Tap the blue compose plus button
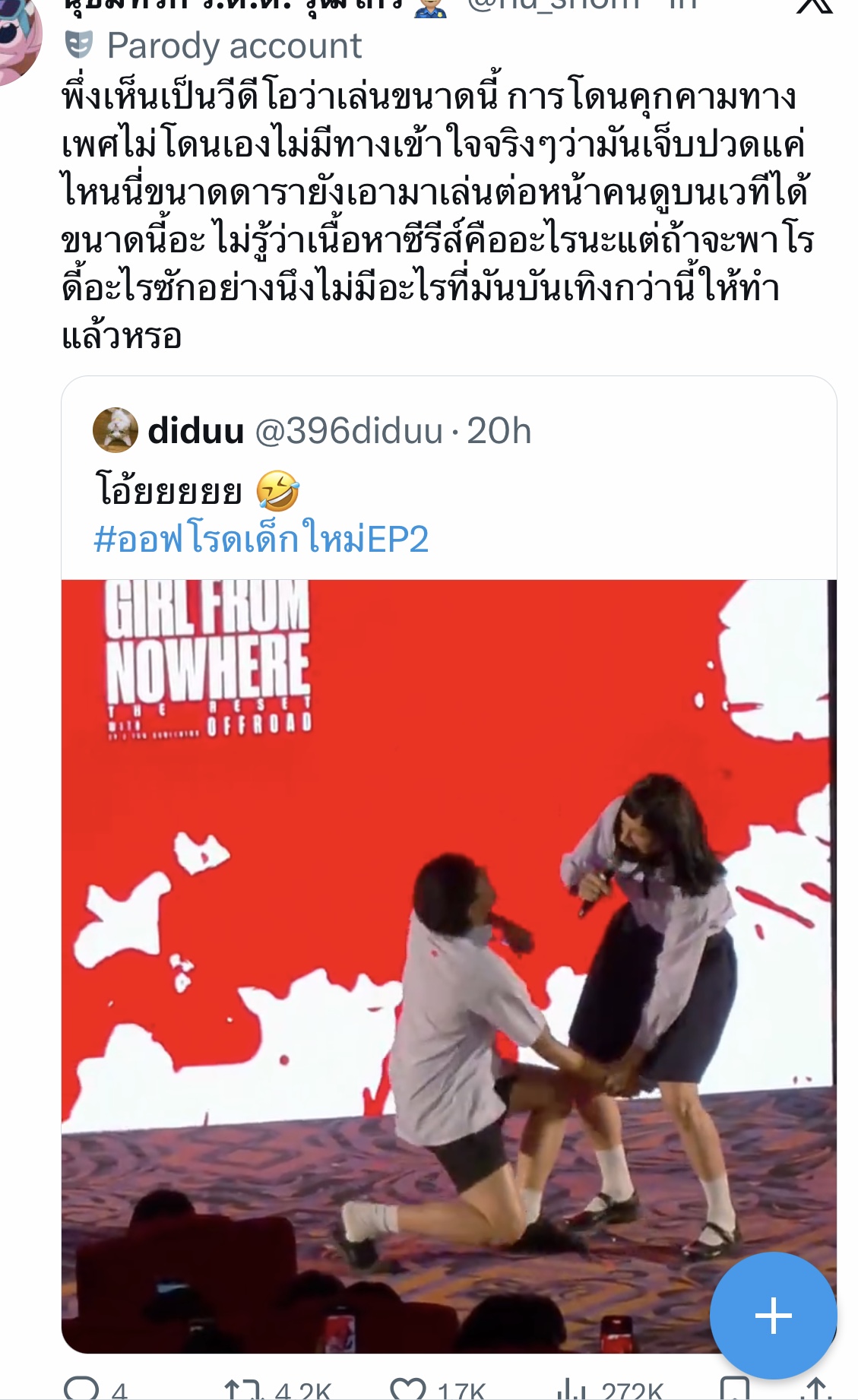The width and height of the screenshot is (858, 1400). (774, 1316)
